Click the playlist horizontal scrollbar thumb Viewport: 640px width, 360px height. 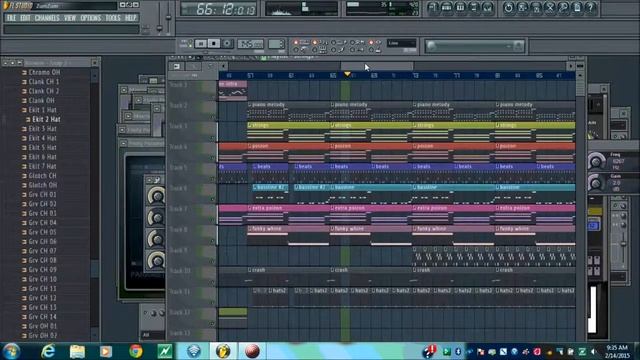tap(377, 66)
